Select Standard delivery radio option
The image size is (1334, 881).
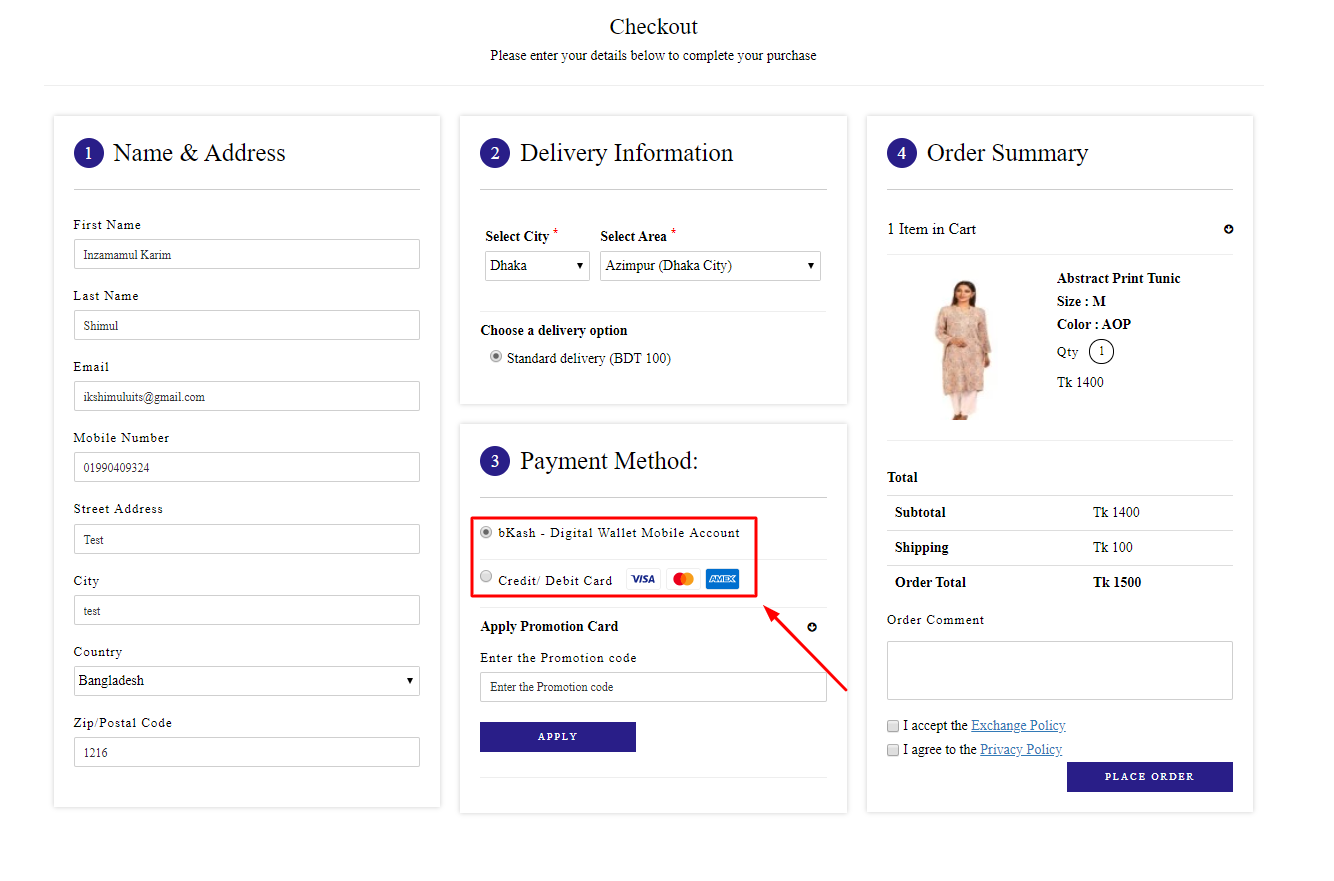point(496,356)
